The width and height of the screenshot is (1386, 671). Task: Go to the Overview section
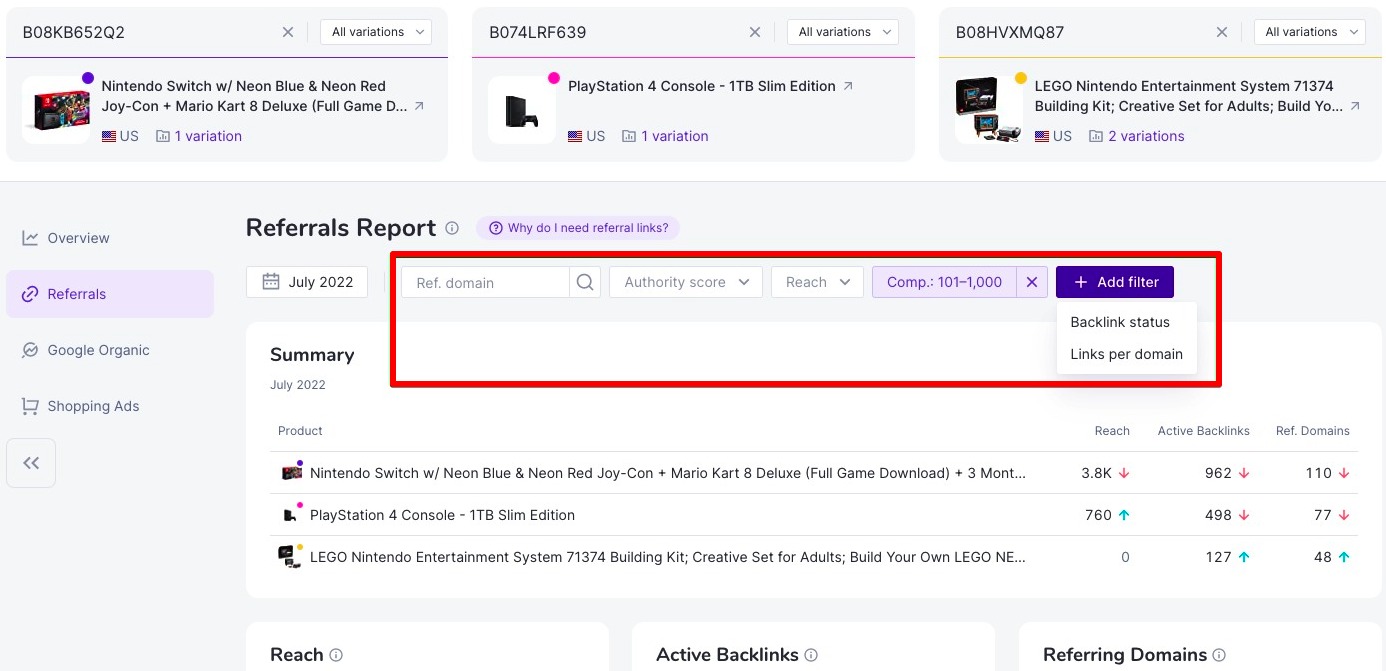[x=110, y=238]
